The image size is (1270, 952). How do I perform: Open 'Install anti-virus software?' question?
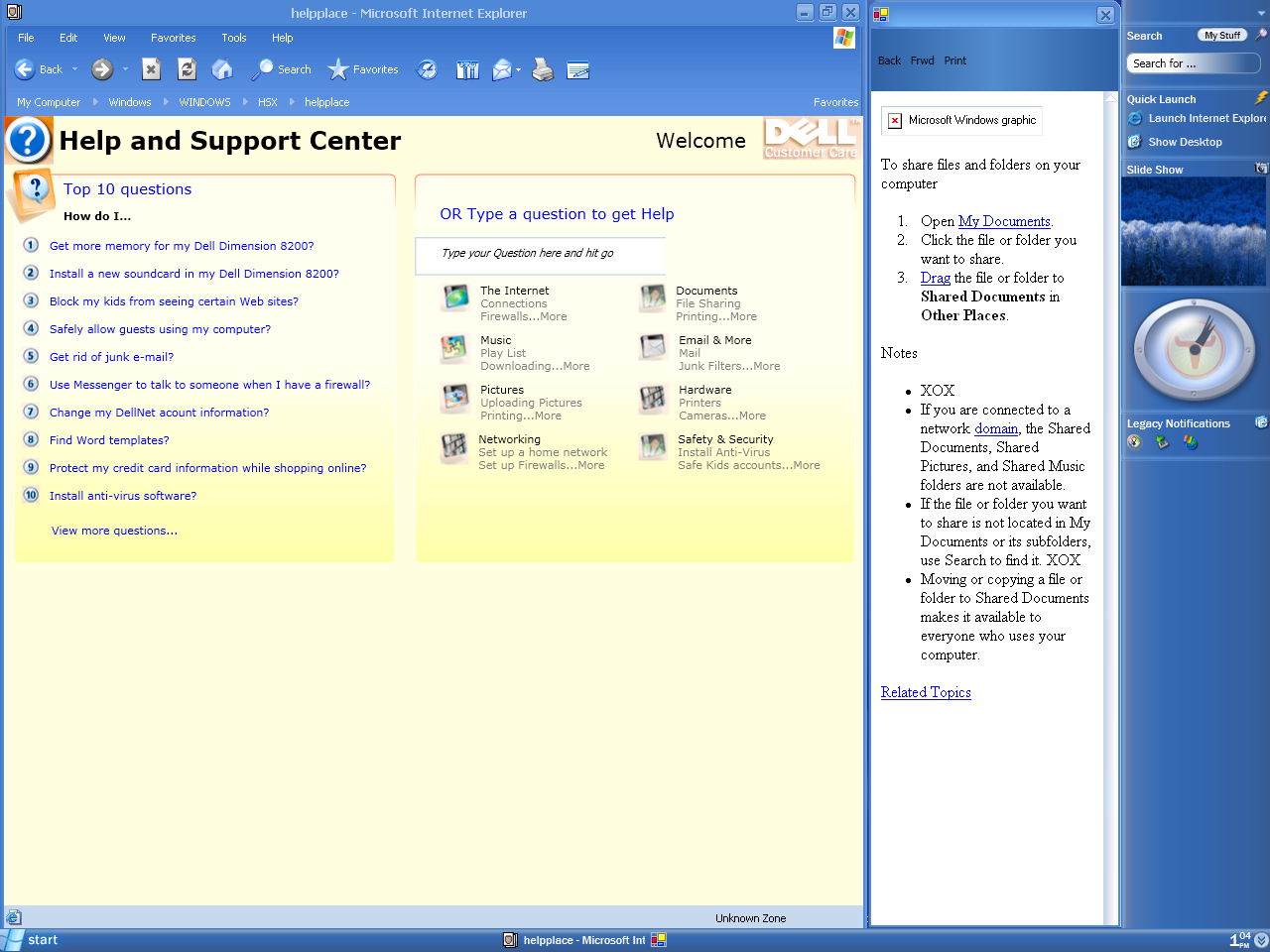pyautogui.click(x=123, y=496)
